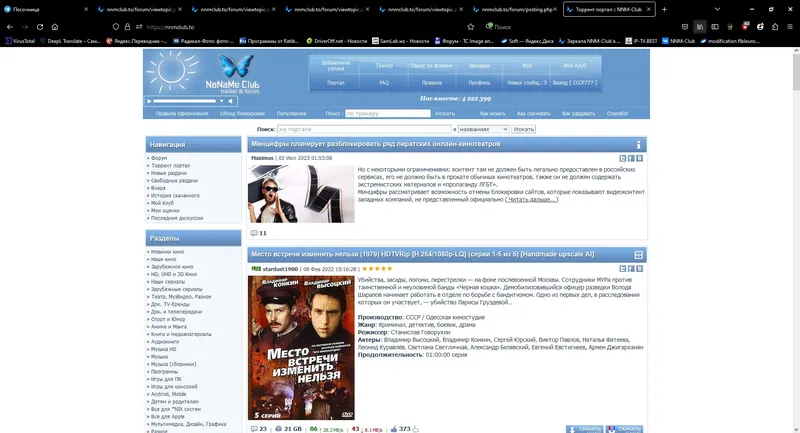Open the list all tabs dropdown arrow
This screenshot has height=433, width=800.
[717, 9]
